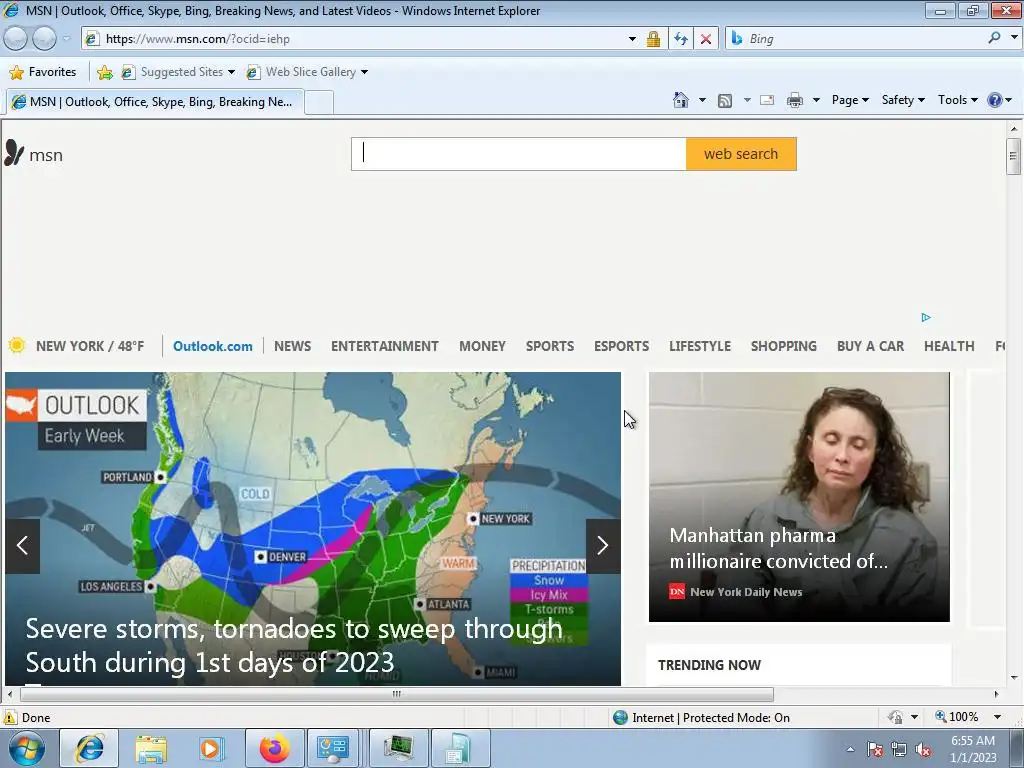Click the sun weather icon

(17, 345)
